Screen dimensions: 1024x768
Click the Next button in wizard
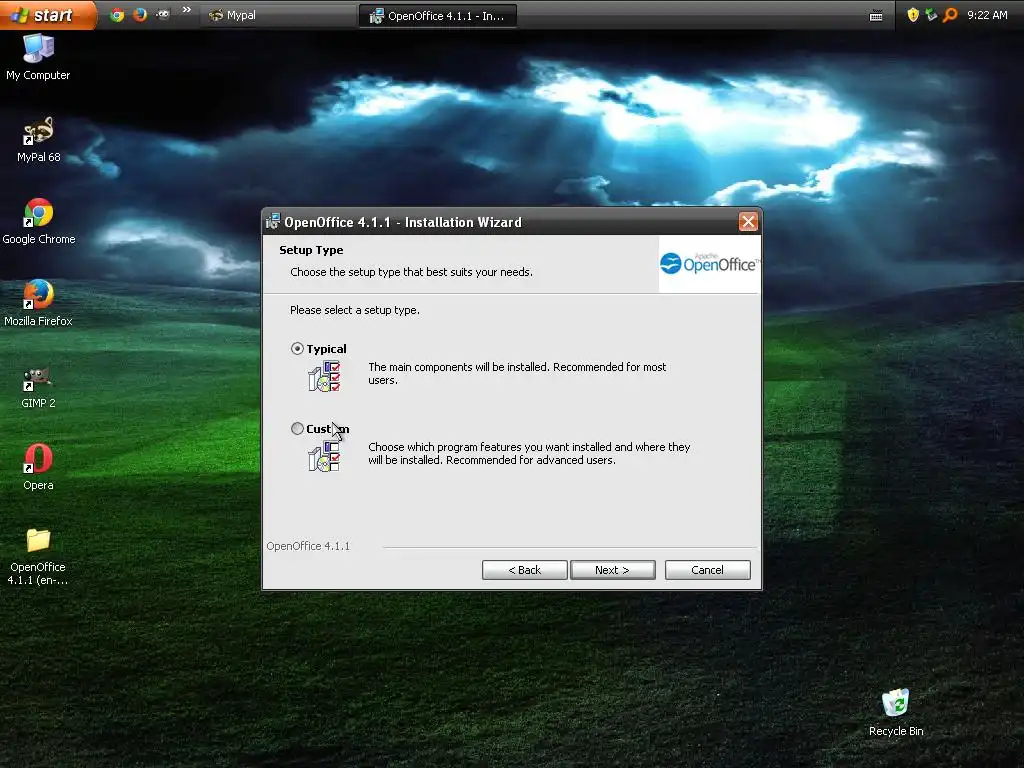coord(613,570)
